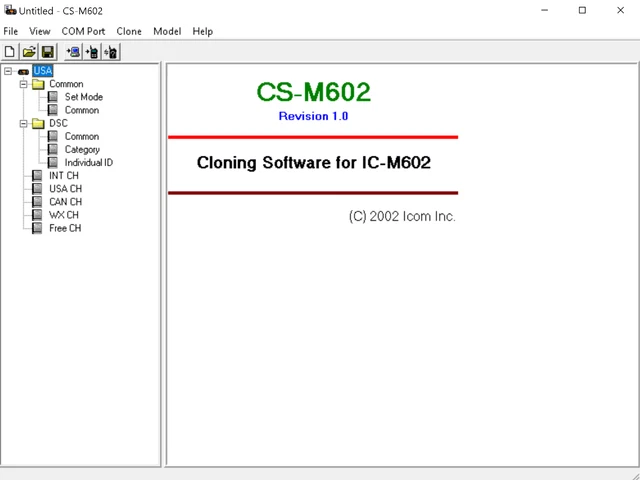Select Category under DSC
This screenshot has width=640, height=480.
pyautogui.click(x=82, y=149)
